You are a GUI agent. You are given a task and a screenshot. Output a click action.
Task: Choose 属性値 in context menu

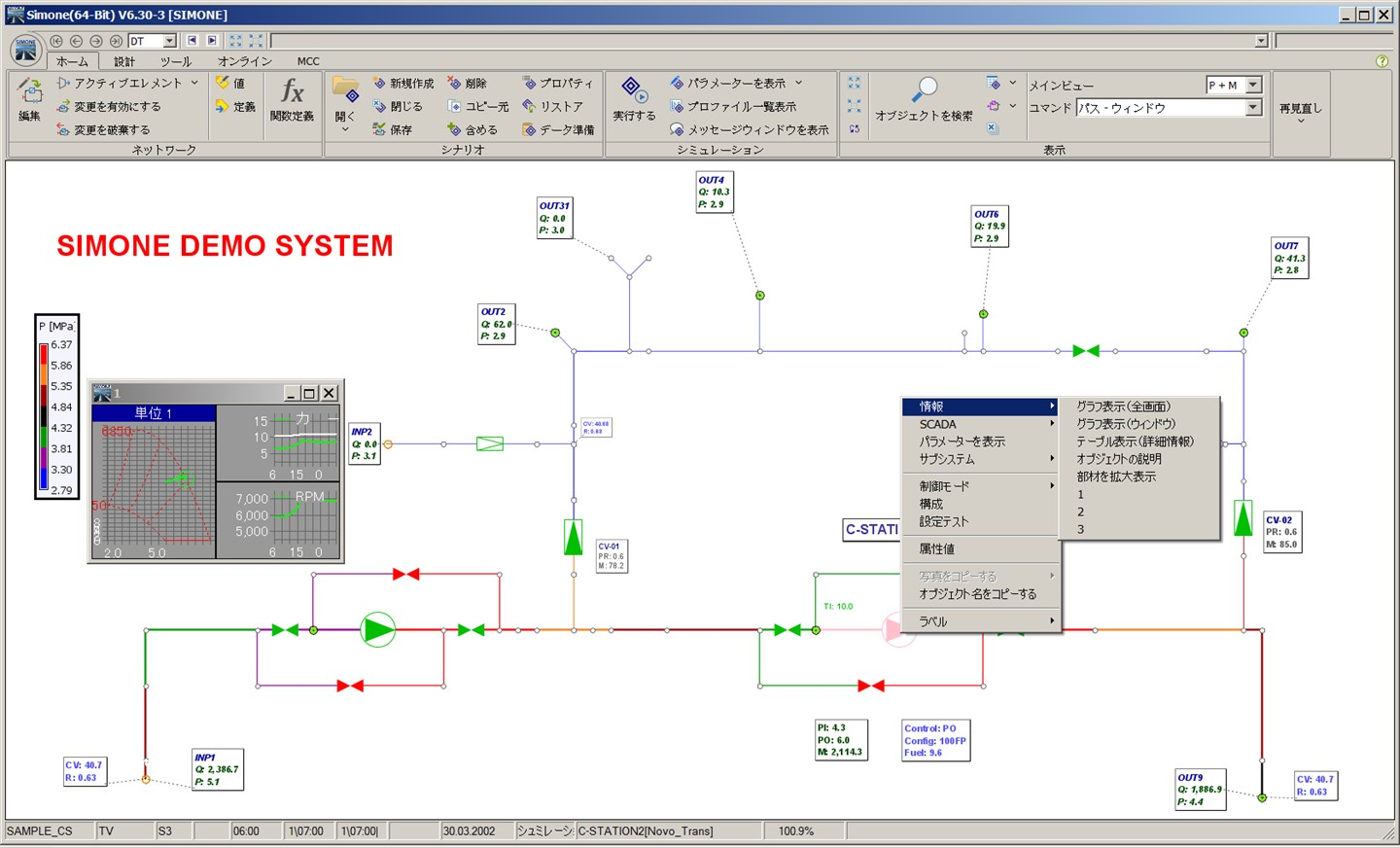980,548
